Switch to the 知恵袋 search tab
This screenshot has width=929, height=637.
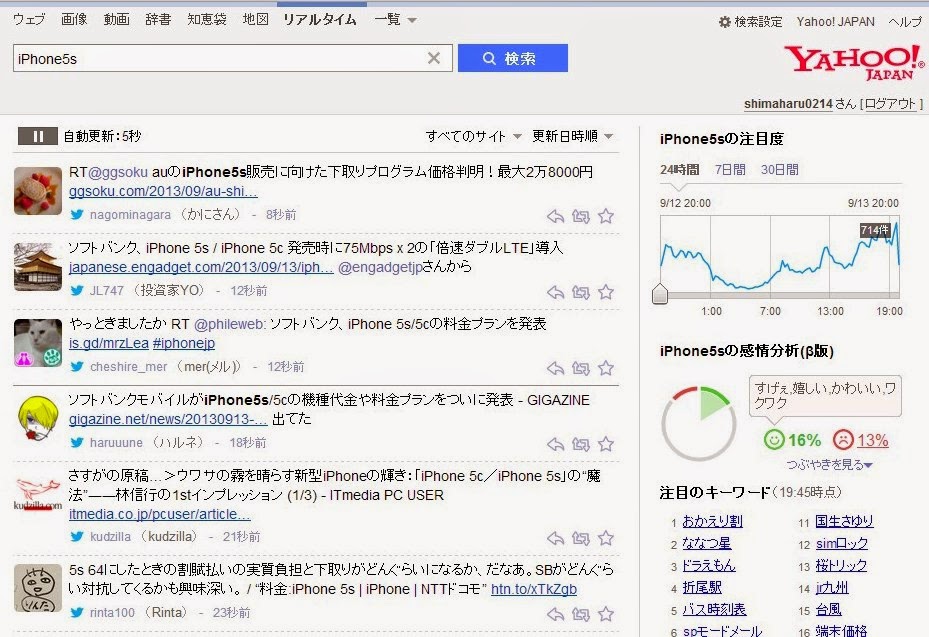point(207,20)
